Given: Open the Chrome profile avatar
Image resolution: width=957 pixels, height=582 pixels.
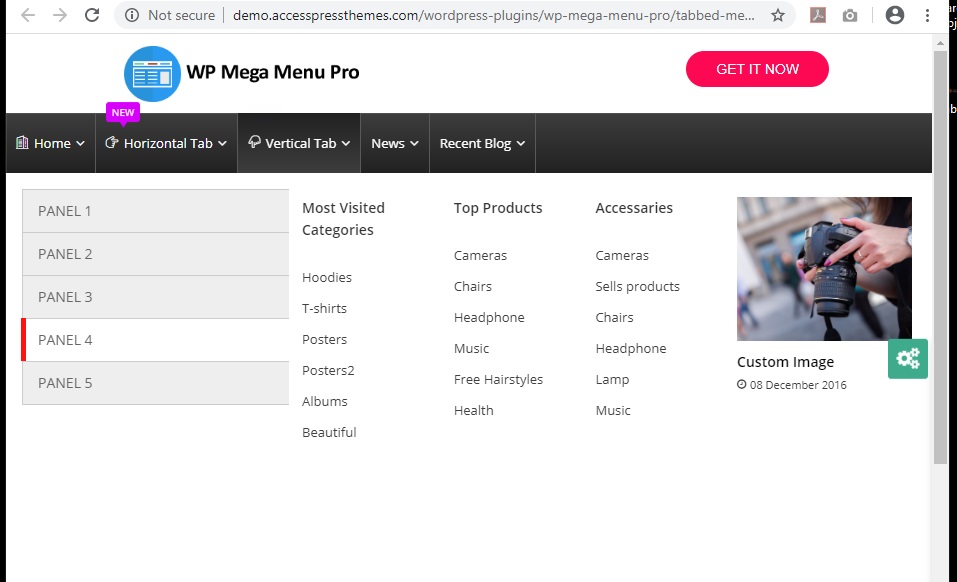Looking at the screenshot, I should 895,15.
